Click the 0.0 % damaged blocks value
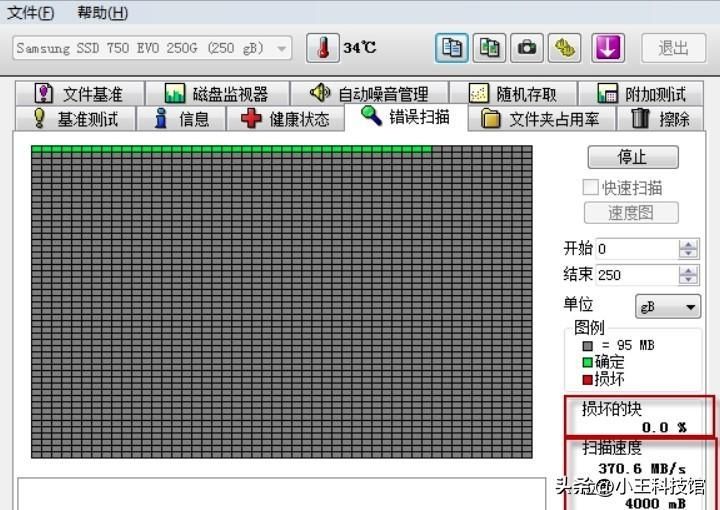This screenshot has width=720, height=510. 664,427
